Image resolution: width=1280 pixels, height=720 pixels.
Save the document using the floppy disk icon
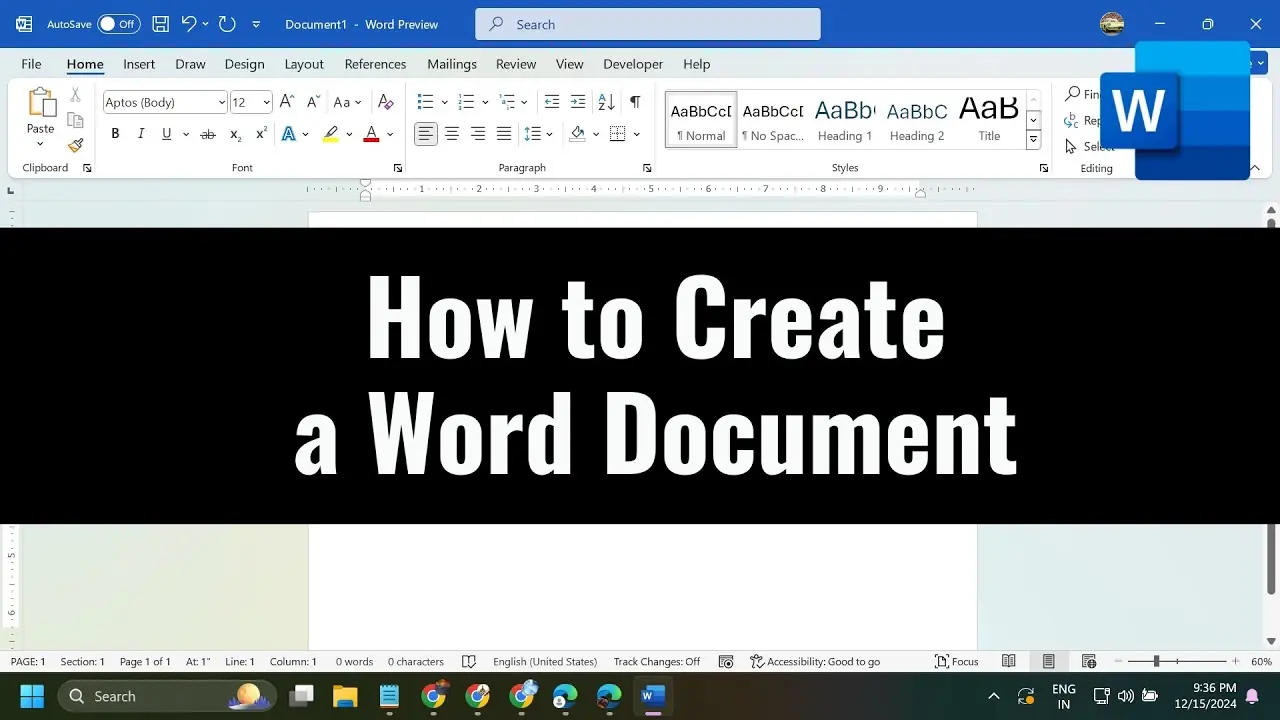(x=160, y=24)
